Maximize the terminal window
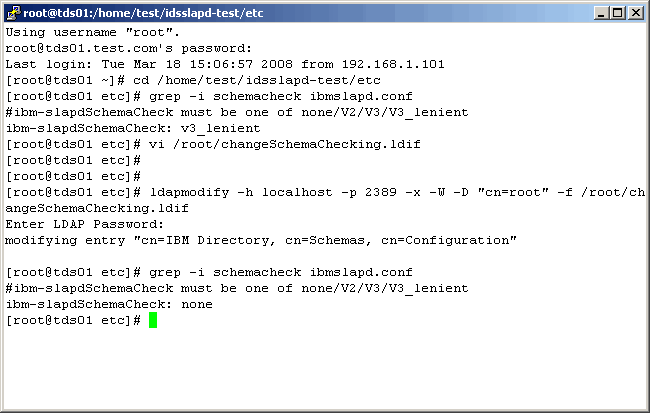650x413 pixels. (617, 12)
